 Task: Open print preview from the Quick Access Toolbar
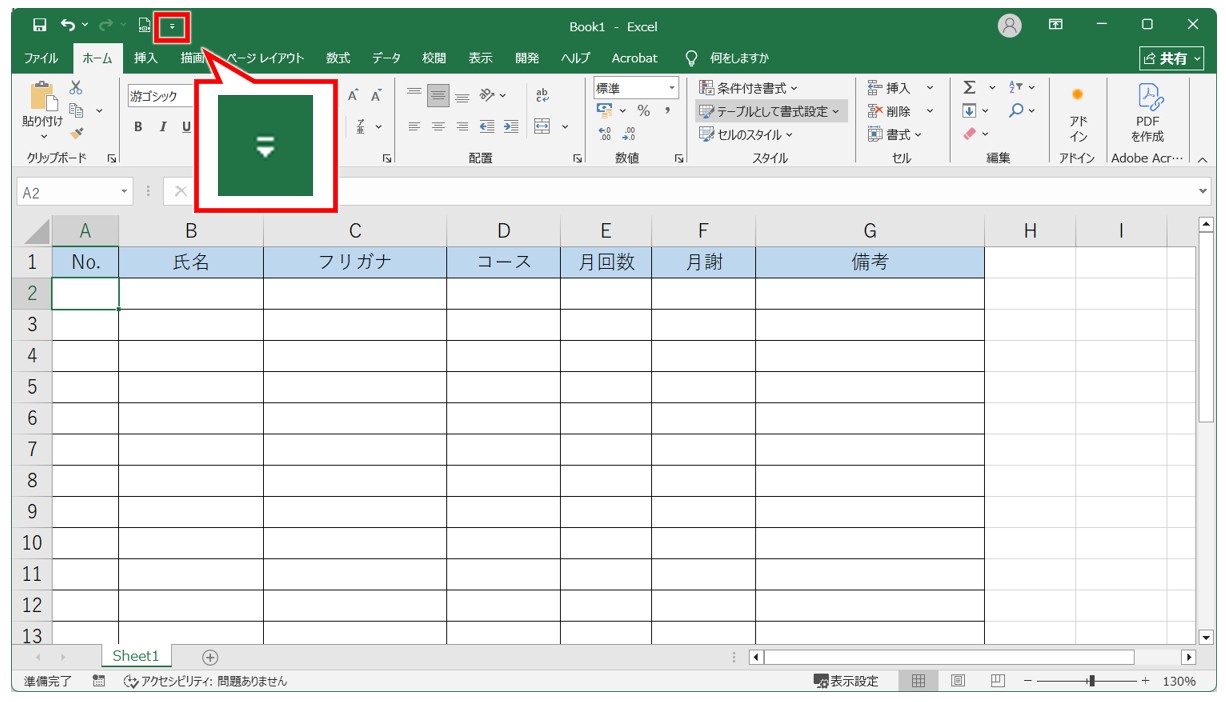(144, 25)
